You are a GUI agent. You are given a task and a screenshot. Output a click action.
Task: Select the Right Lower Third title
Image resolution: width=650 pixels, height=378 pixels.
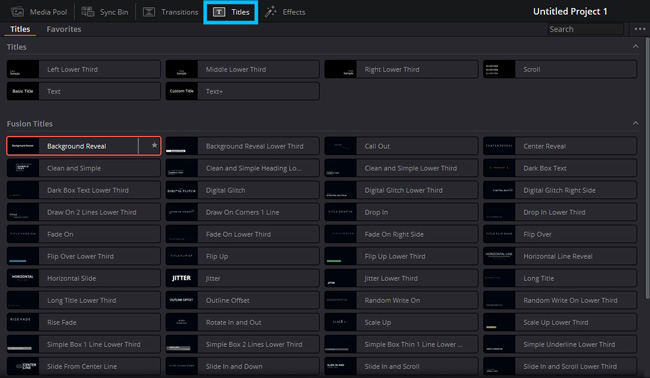[x=401, y=69]
